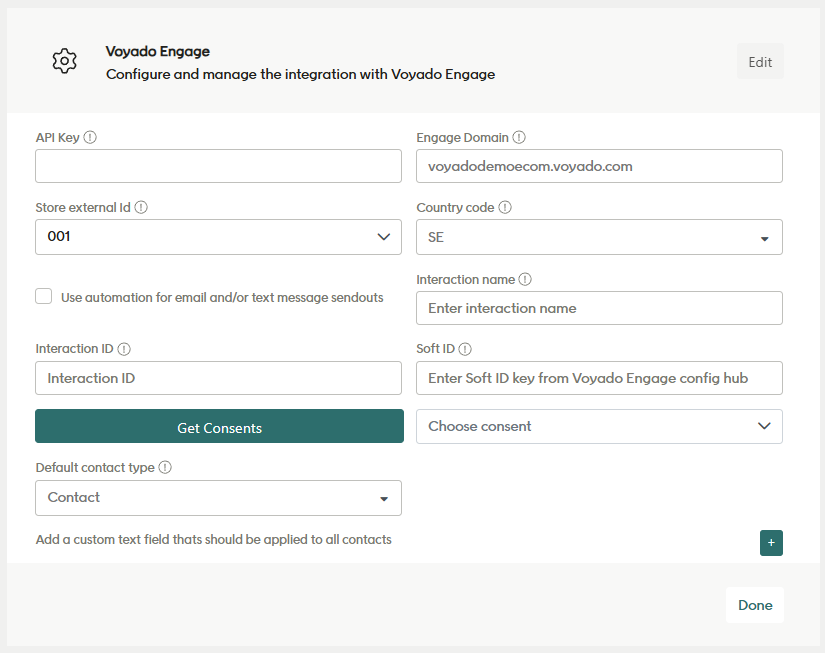Click the Get Consents button
The height and width of the screenshot is (653, 825).
pos(218,426)
